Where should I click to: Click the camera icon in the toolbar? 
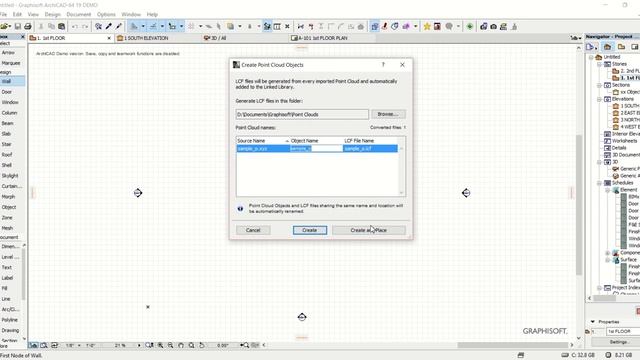point(493,27)
